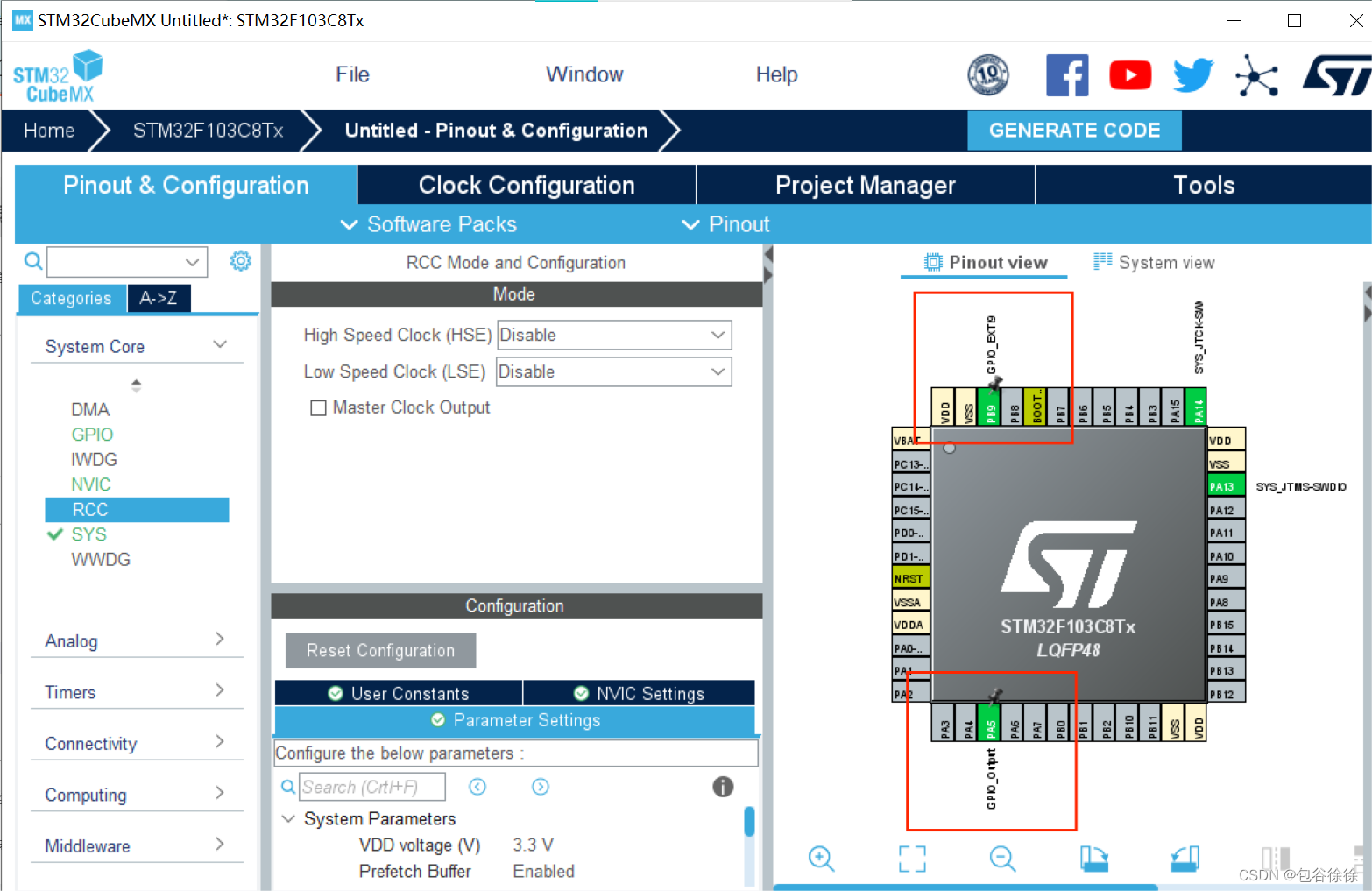Open the NVIC Settings tab
The image size is (1372, 891).
point(639,693)
